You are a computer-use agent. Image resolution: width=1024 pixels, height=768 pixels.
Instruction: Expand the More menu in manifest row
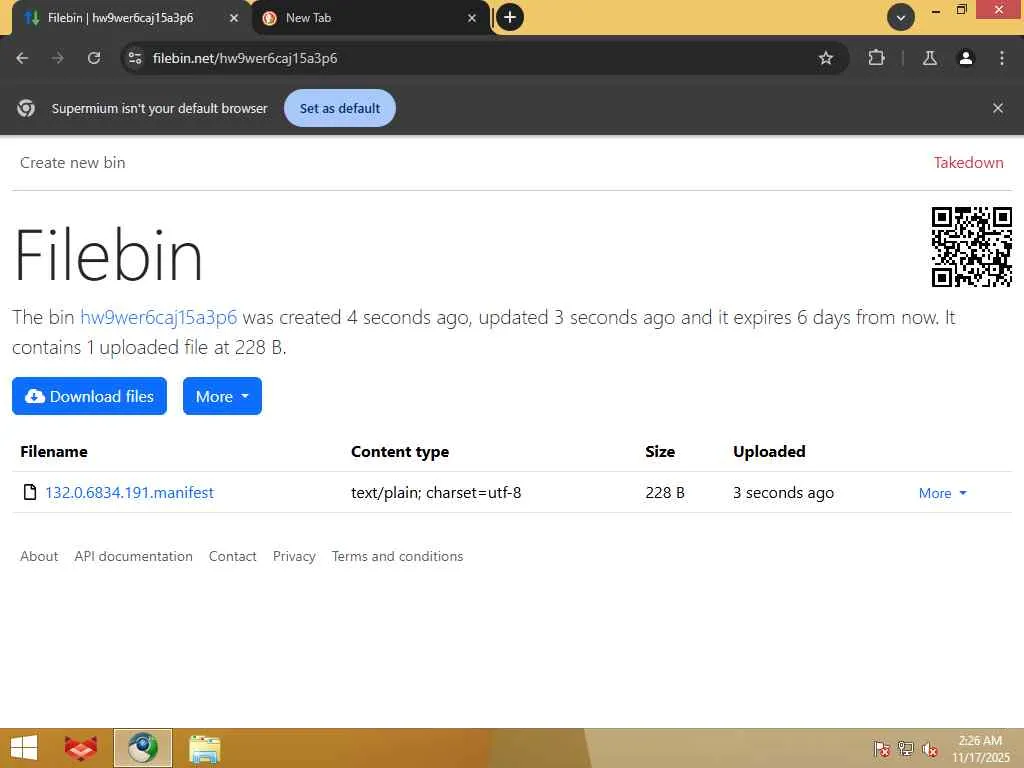click(x=942, y=493)
